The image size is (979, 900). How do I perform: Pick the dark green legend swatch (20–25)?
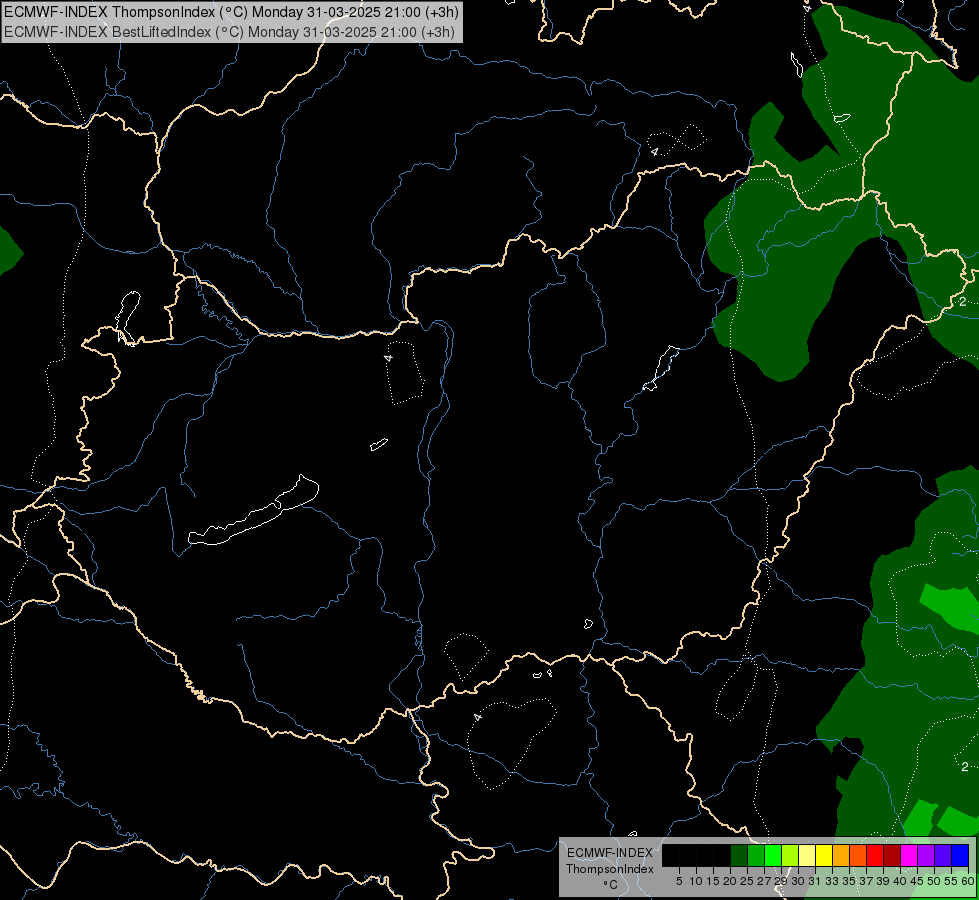739,855
